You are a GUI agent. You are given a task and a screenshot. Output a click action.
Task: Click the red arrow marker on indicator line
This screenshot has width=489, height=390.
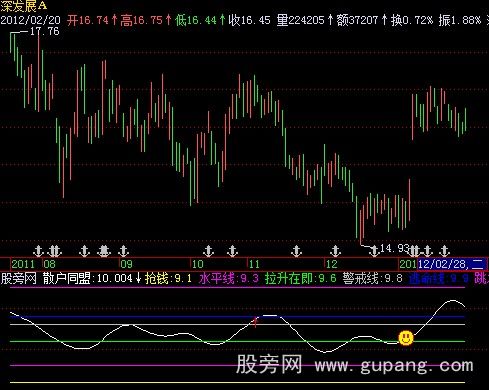point(255,322)
